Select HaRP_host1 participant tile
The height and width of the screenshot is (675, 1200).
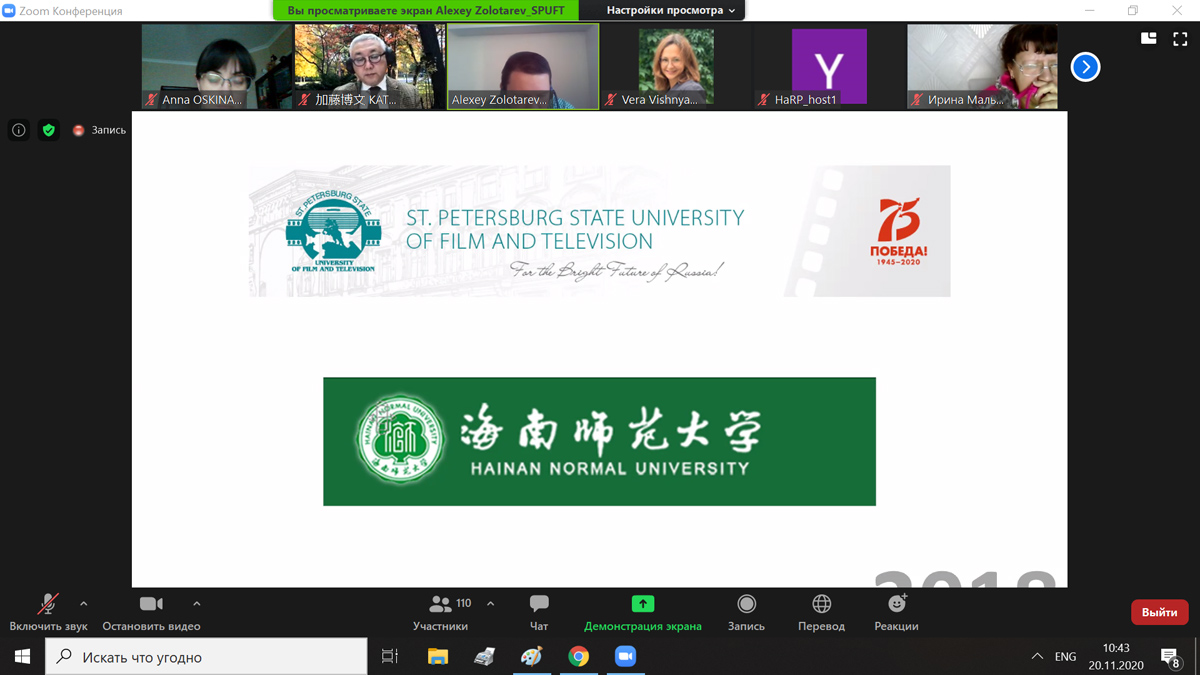pos(829,67)
